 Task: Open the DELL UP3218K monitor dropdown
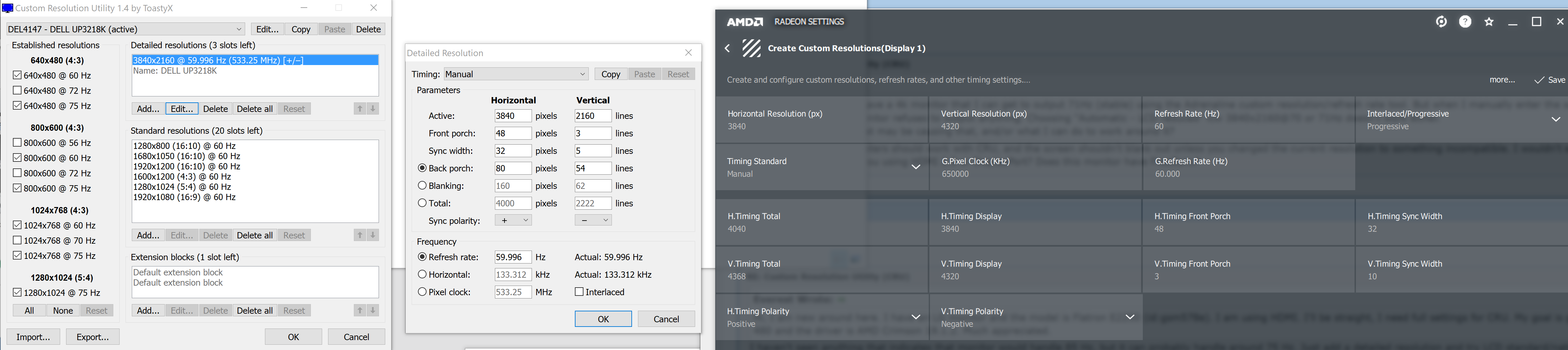pyautogui.click(x=126, y=29)
